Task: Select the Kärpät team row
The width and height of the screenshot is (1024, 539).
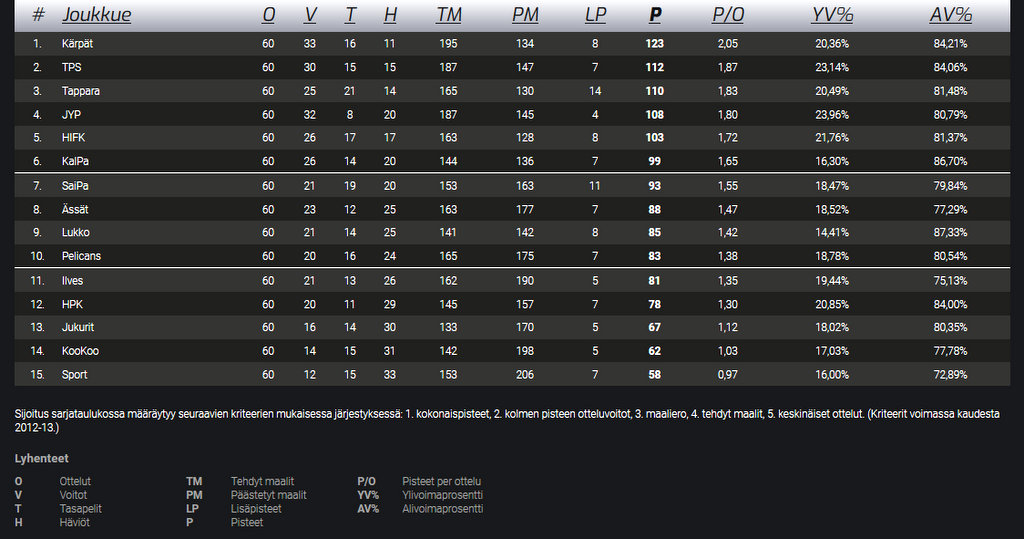Action: point(78,44)
